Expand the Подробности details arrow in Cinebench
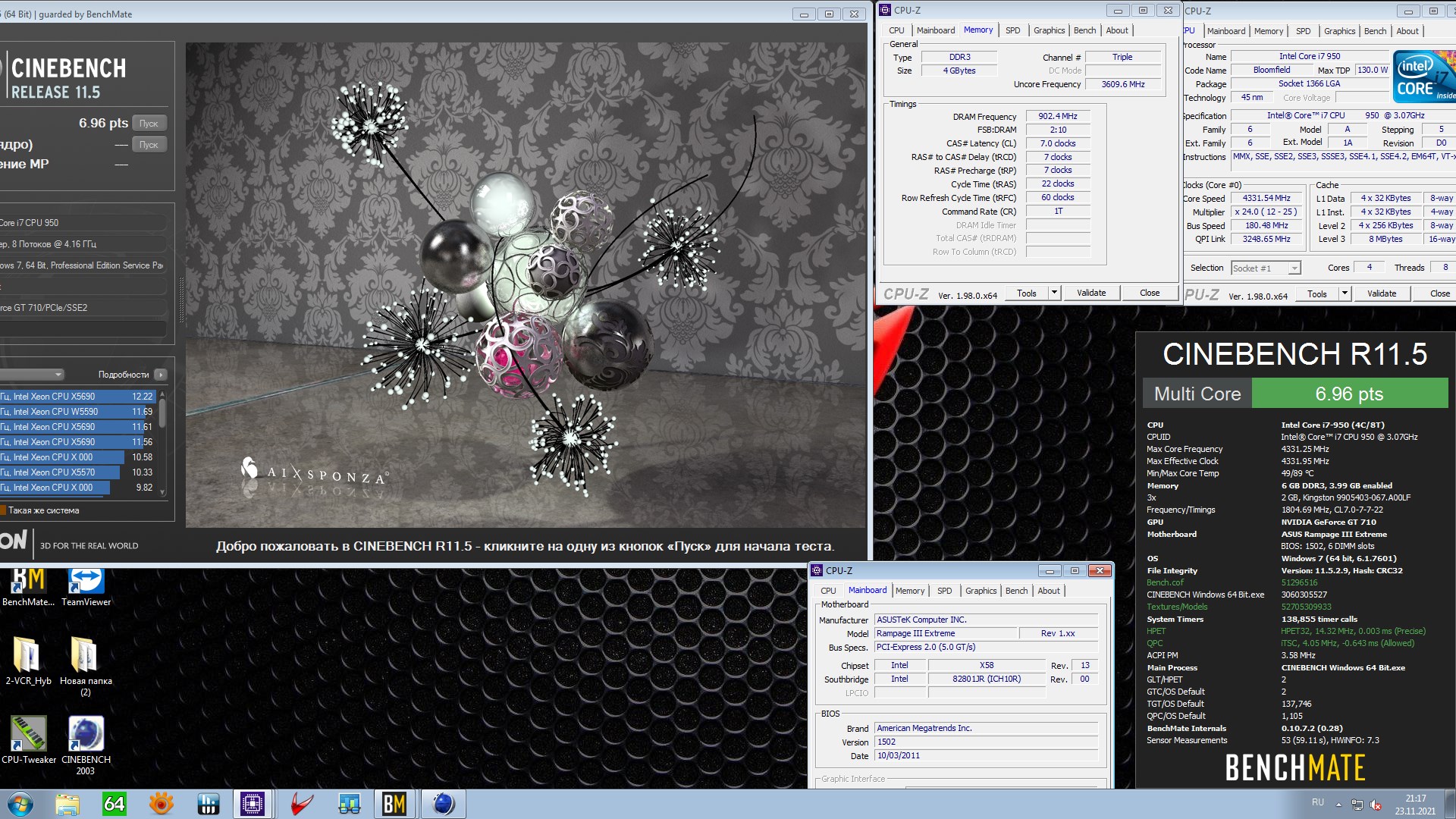 click(x=160, y=375)
